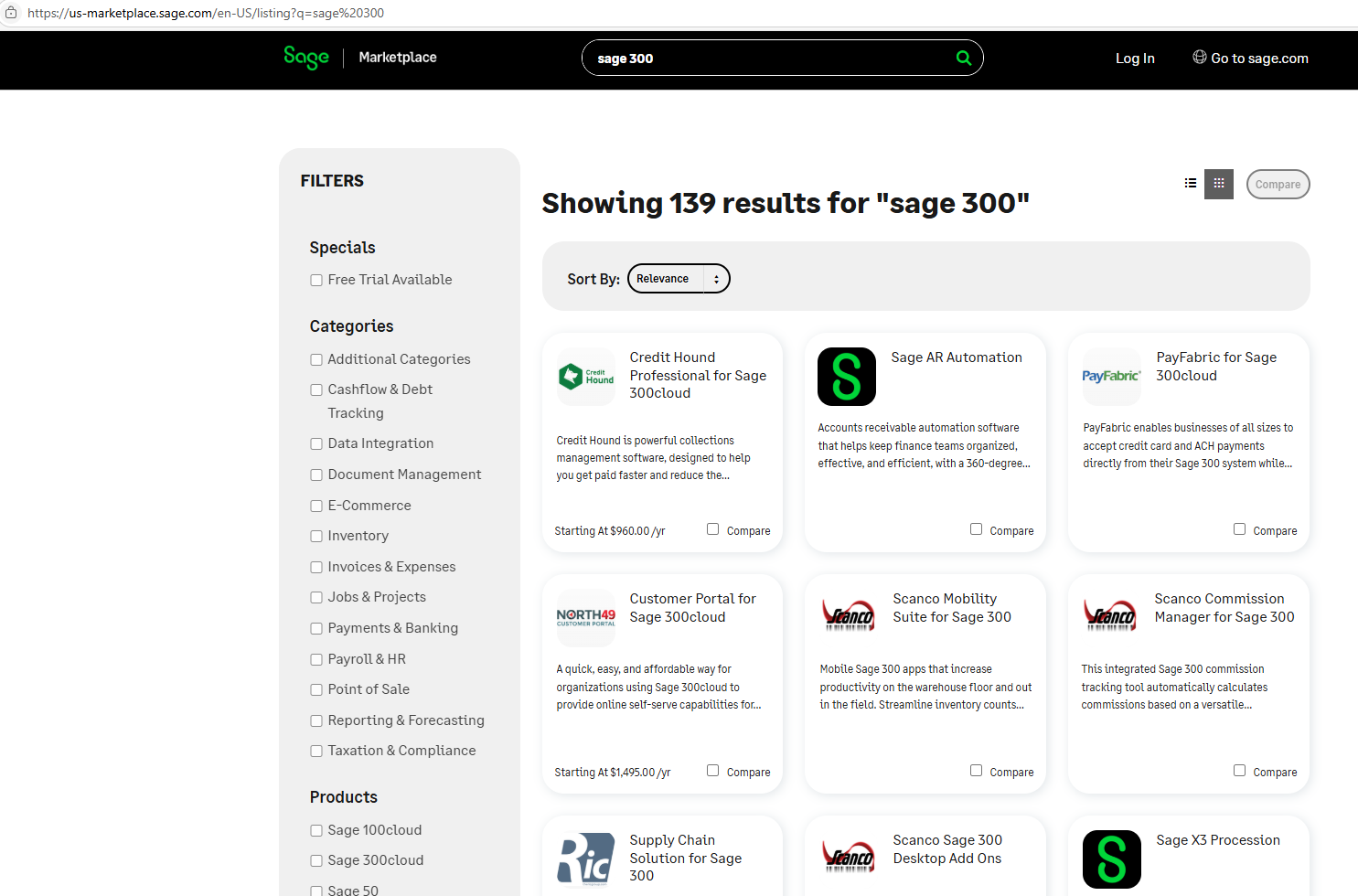The width and height of the screenshot is (1358, 896).
Task: Select Document Management filter checkbox
Action: coord(316,475)
